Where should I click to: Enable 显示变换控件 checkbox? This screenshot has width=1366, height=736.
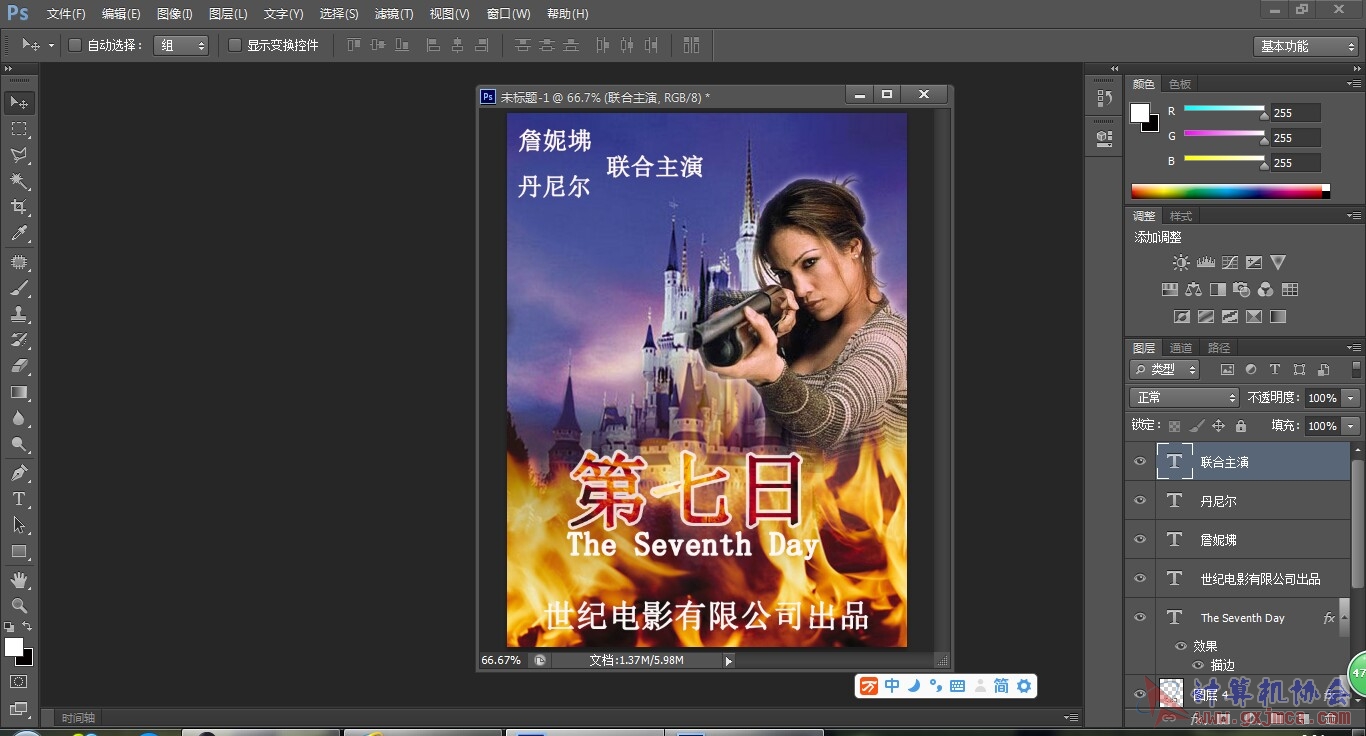(x=235, y=45)
